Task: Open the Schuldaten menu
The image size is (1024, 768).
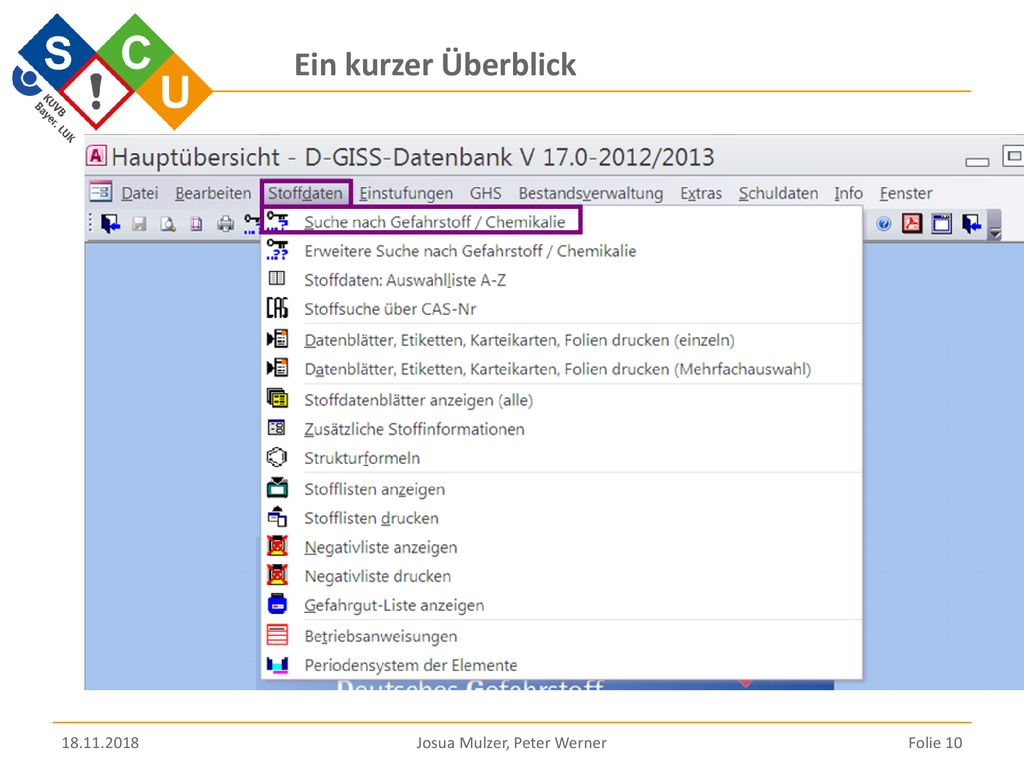Action: [778, 193]
